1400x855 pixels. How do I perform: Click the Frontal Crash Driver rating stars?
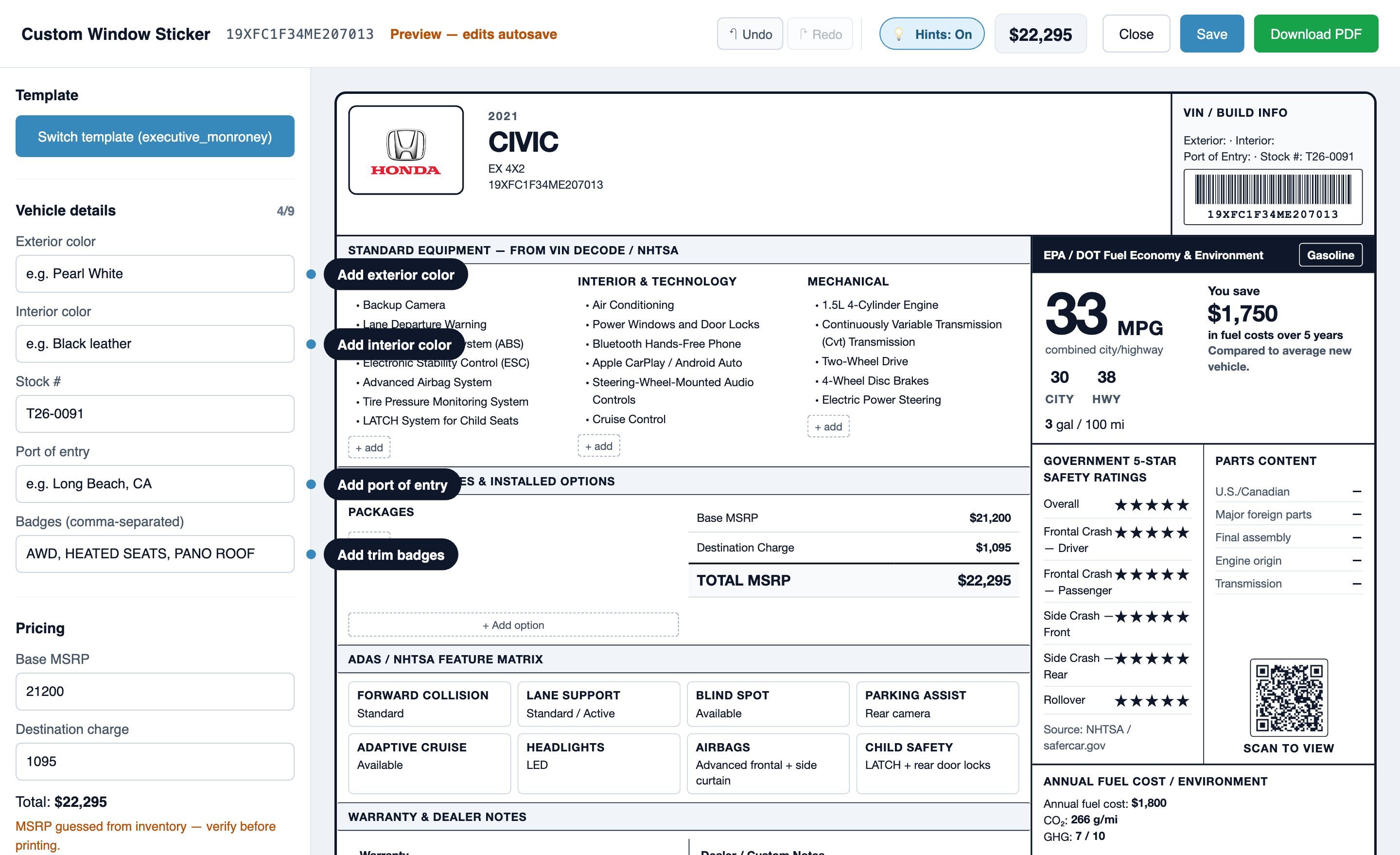pyautogui.click(x=1152, y=533)
